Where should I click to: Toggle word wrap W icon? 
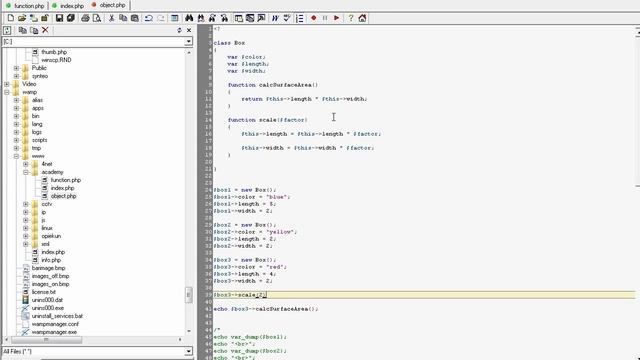tap(276, 18)
